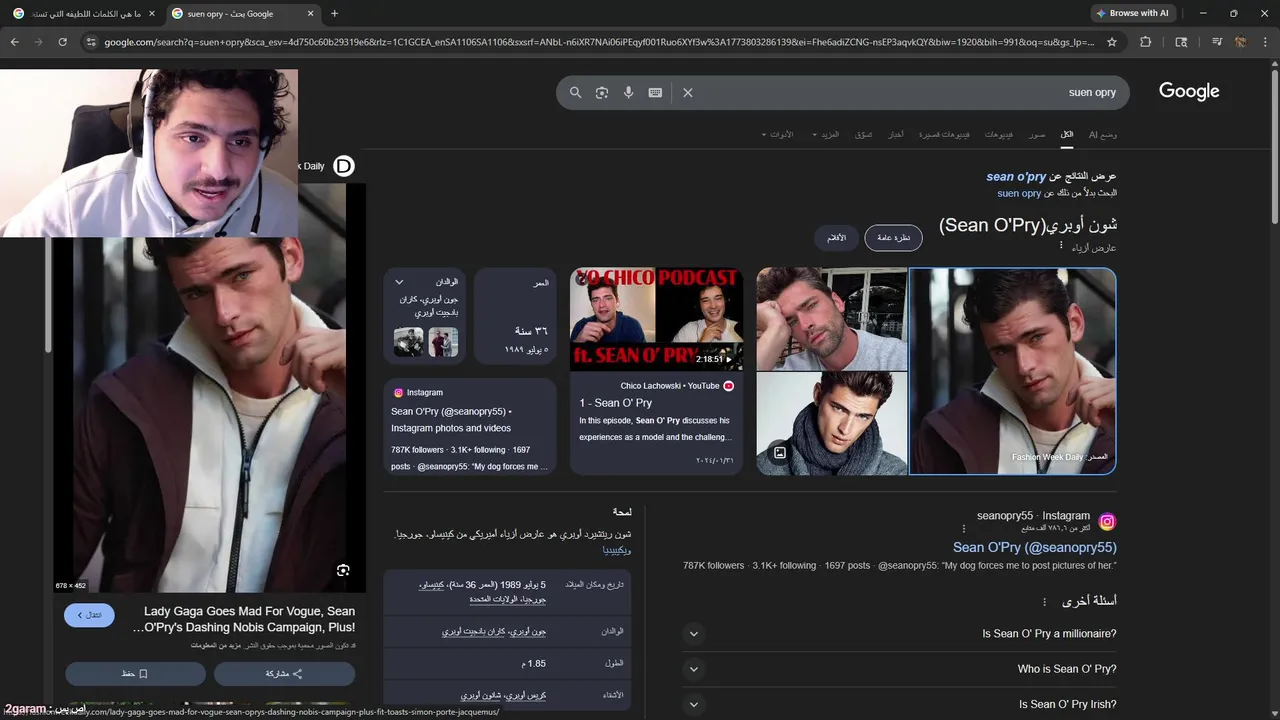Open 'Sean O'Pry (@seanopry55)' Instagram result link
This screenshot has width=1280, height=720.
[1035, 547]
